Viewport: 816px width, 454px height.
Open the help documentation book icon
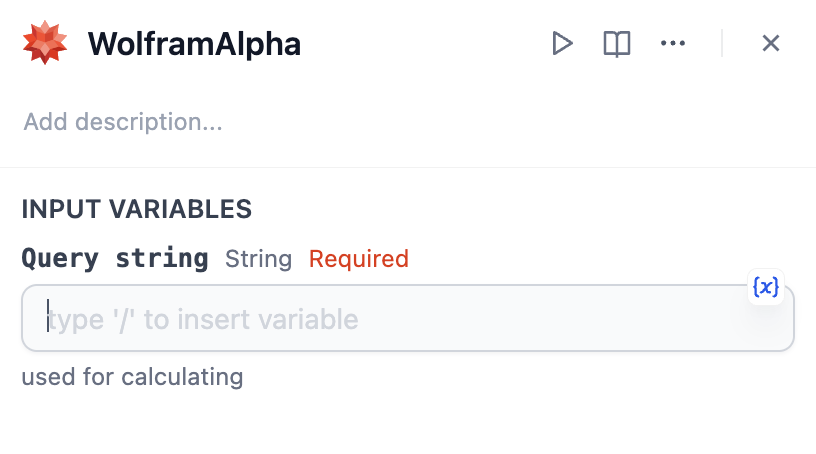(x=617, y=43)
